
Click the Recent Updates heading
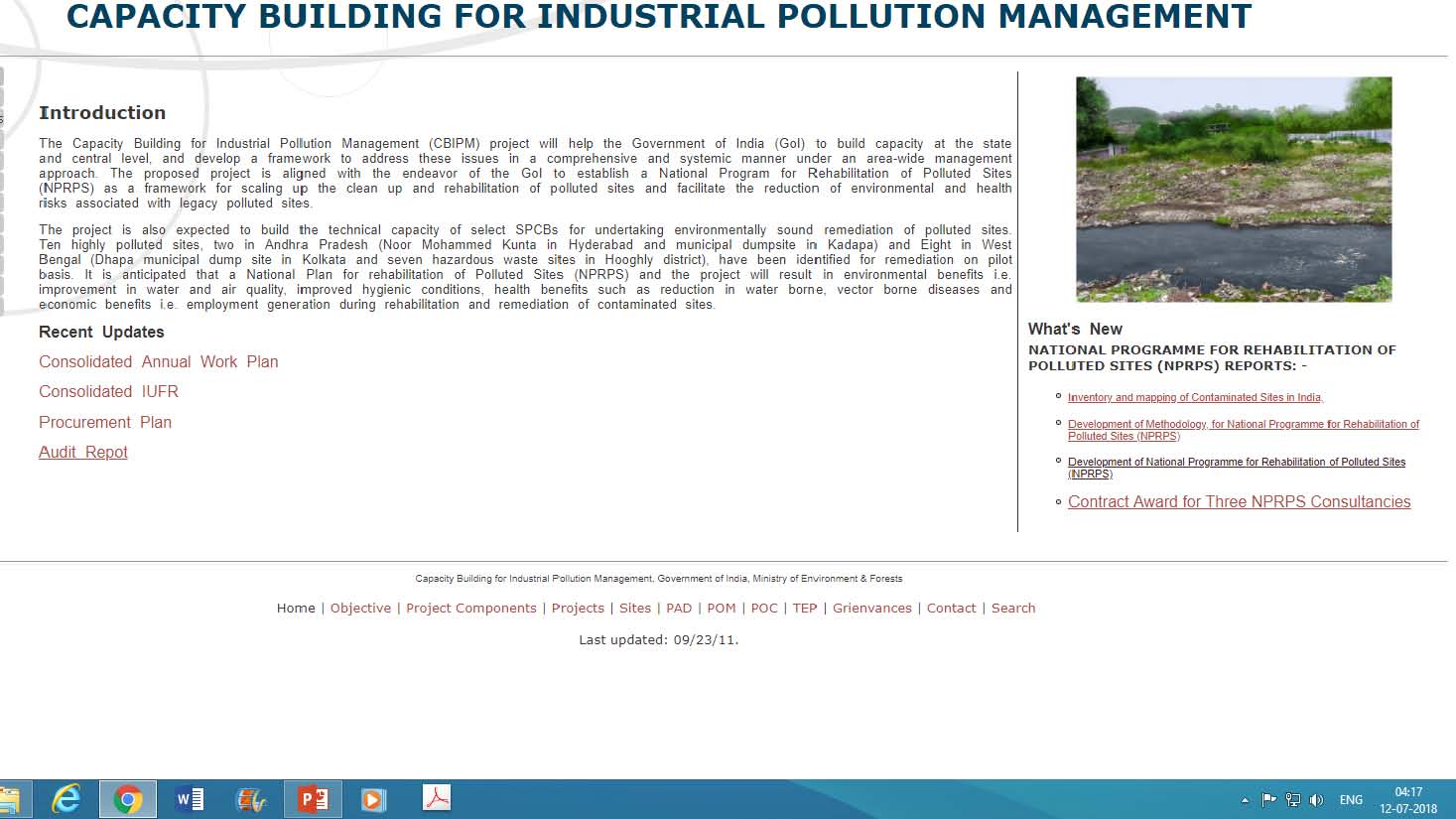(101, 333)
